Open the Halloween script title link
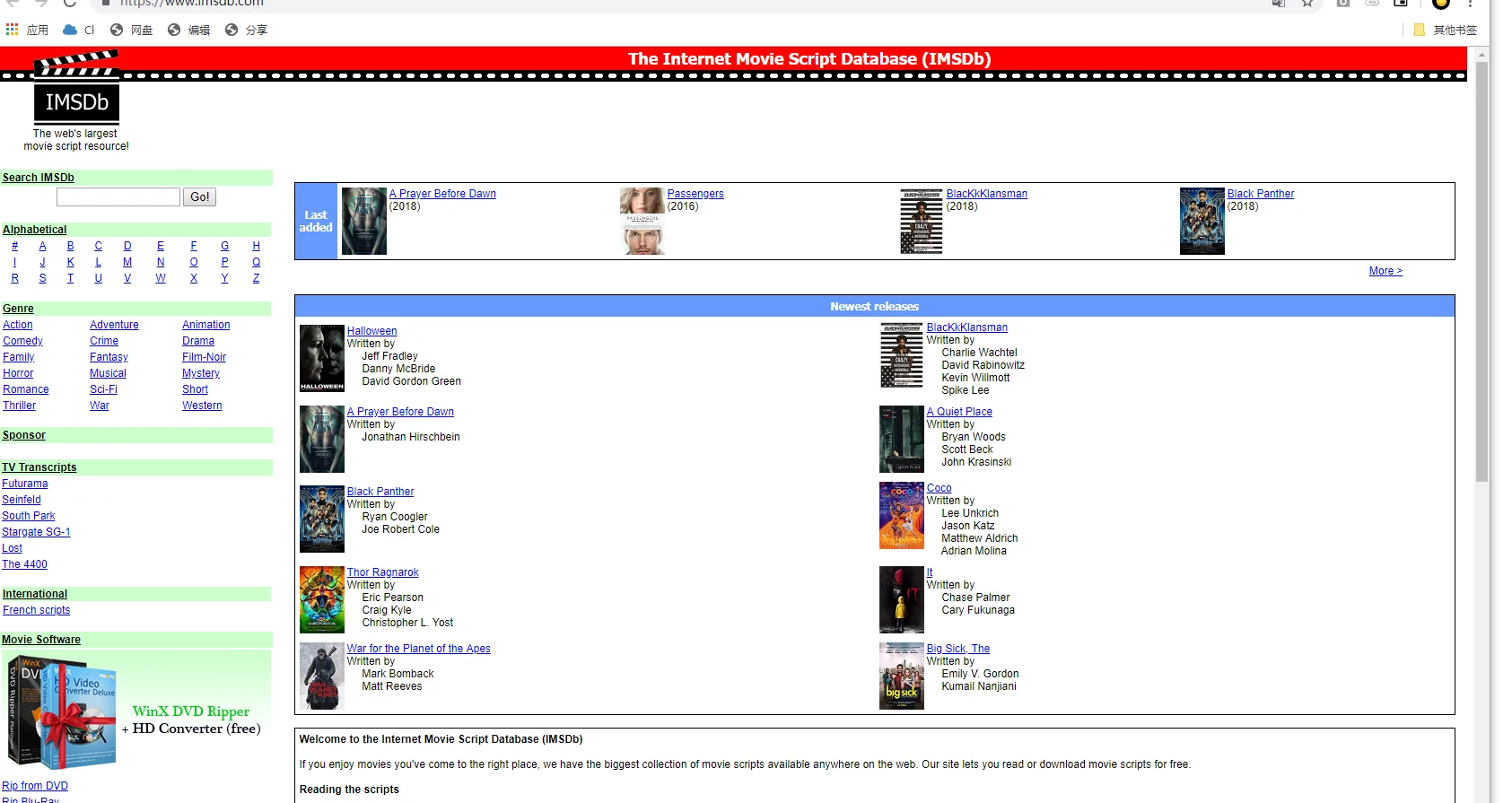This screenshot has width=1512, height=803. coord(371,331)
